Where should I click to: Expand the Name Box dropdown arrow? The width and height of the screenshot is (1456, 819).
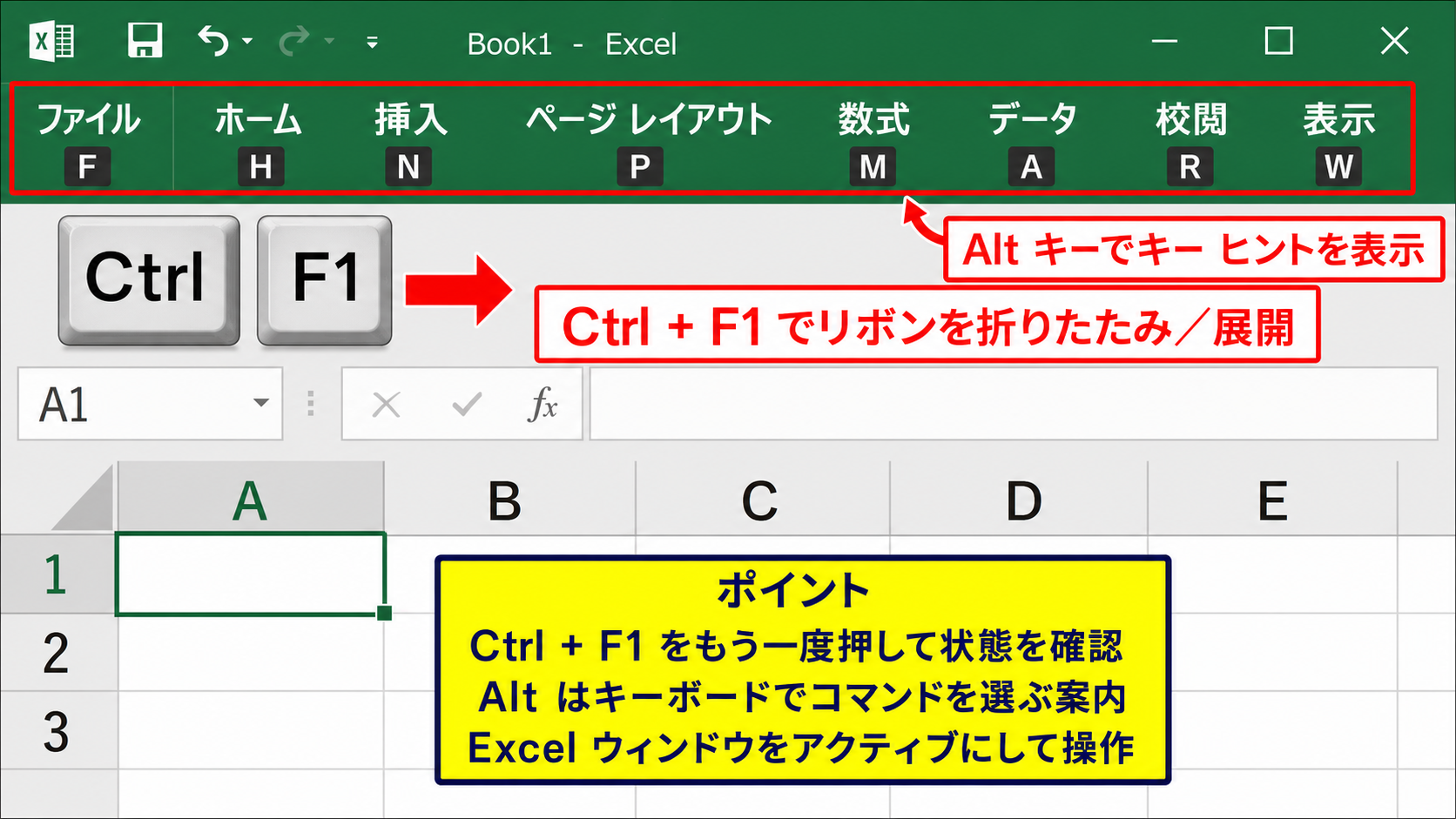point(260,403)
